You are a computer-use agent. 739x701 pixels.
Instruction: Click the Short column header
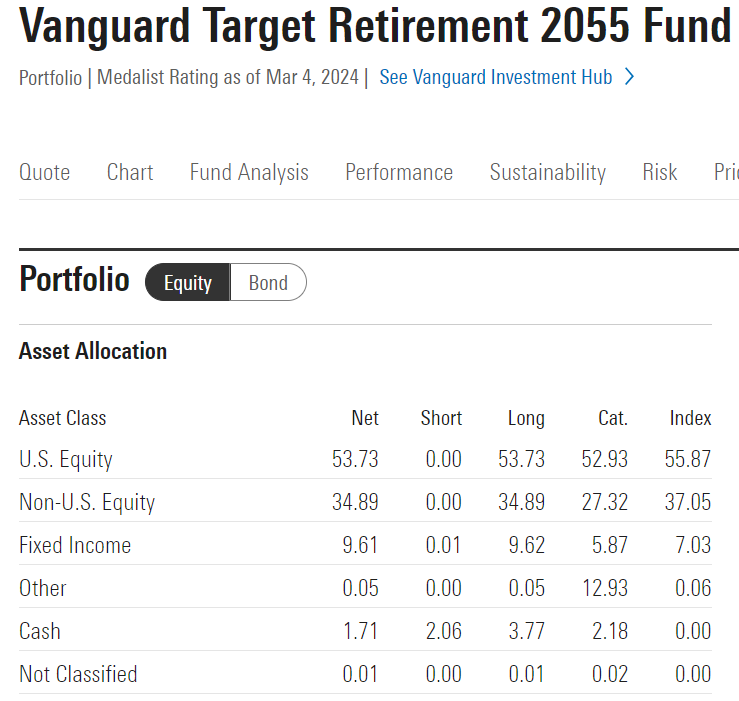click(441, 418)
